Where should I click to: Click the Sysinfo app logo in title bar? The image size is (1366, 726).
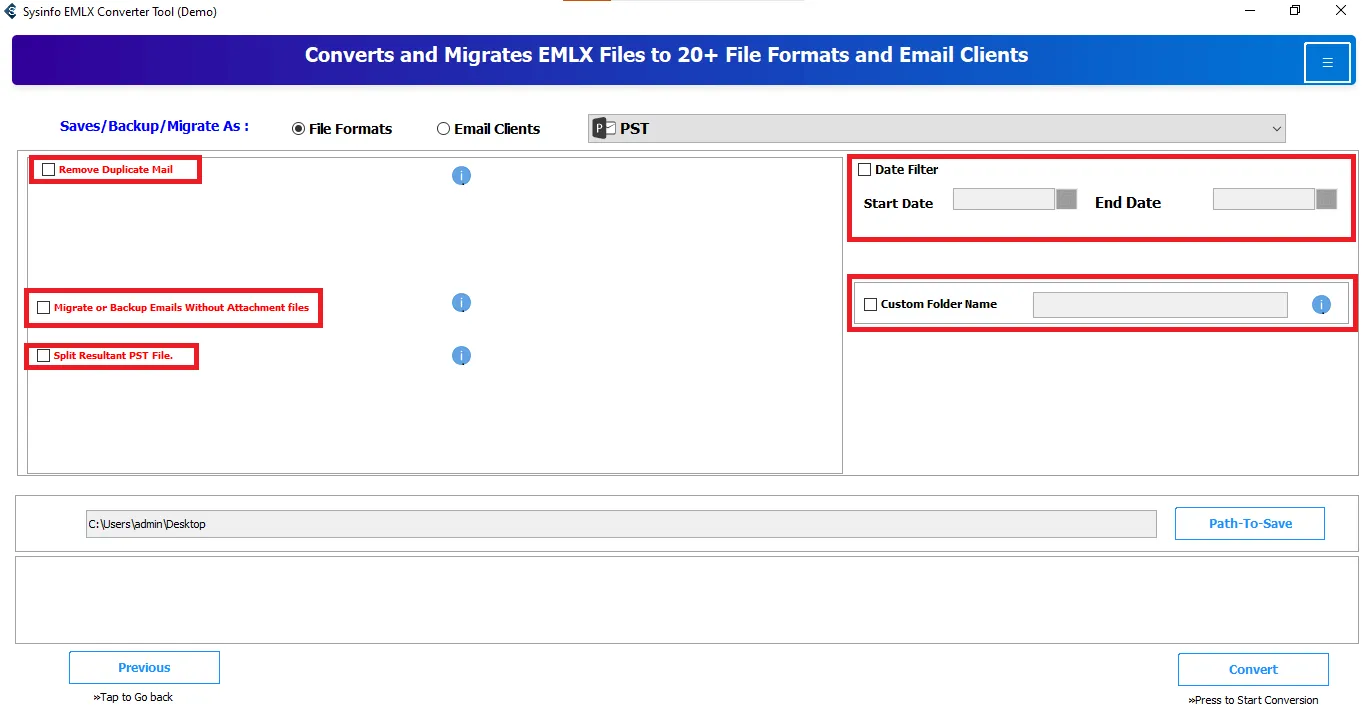coord(11,12)
